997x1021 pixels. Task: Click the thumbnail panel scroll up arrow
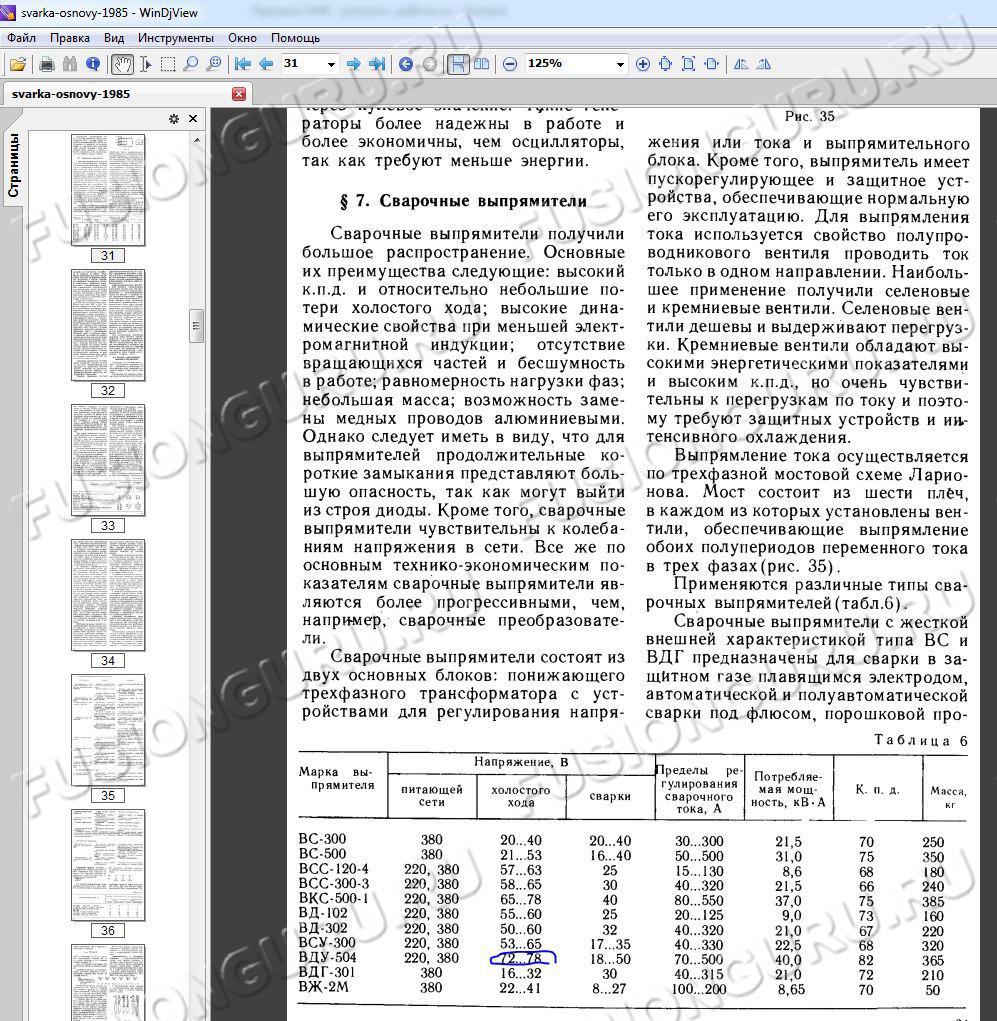click(196, 140)
